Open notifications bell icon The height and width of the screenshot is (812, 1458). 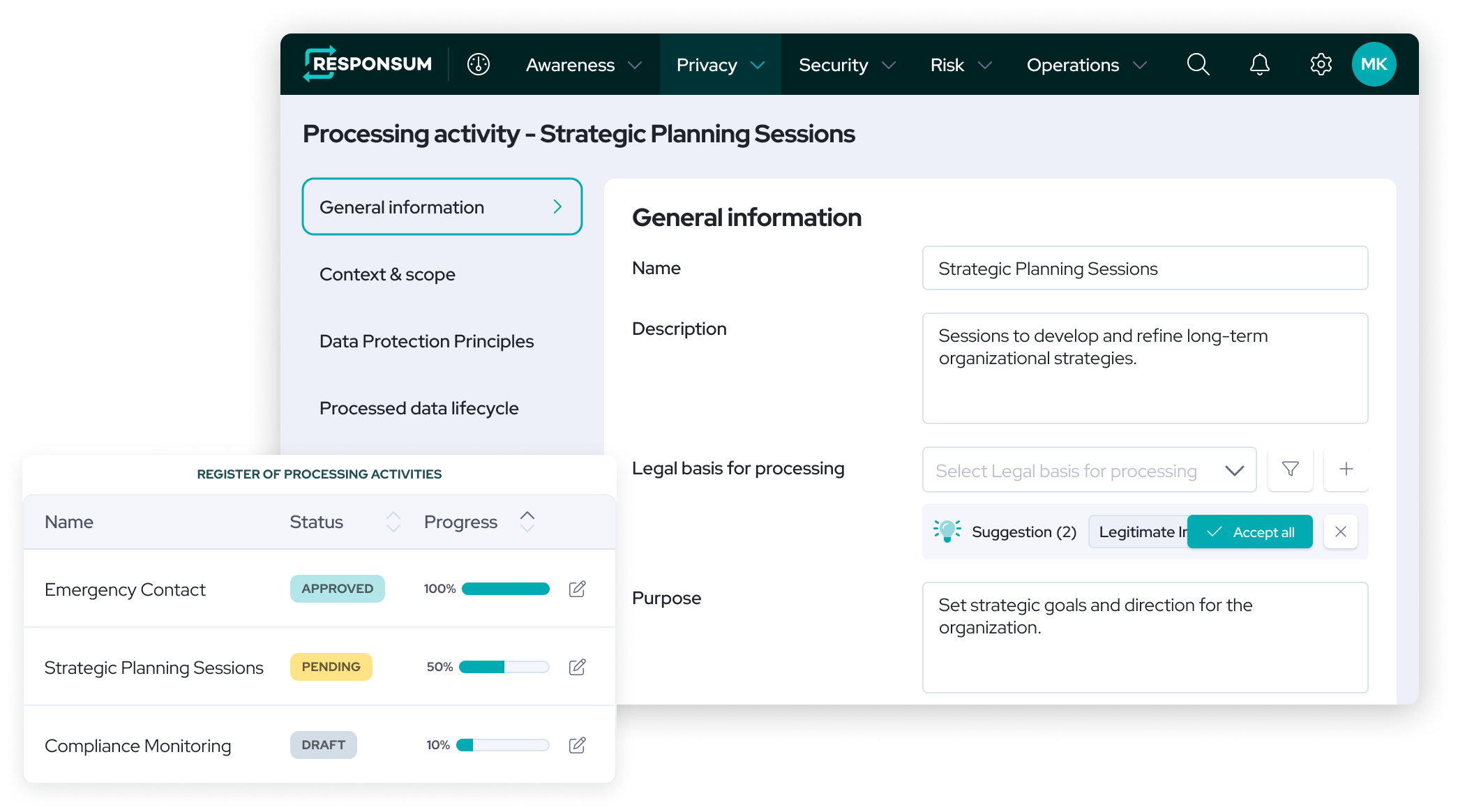(1259, 65)
